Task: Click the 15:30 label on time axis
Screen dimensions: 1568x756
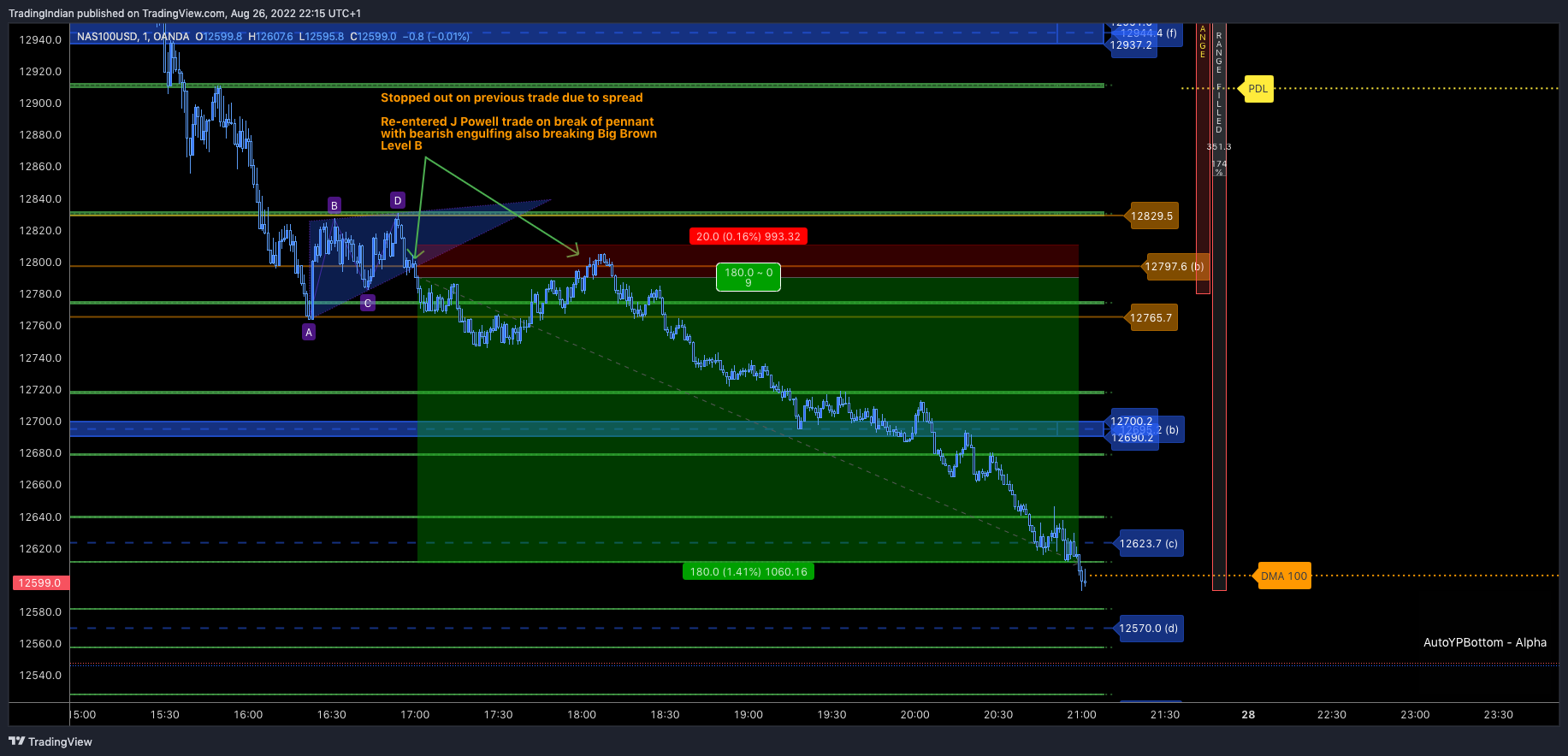Action: tap(165, 714)
